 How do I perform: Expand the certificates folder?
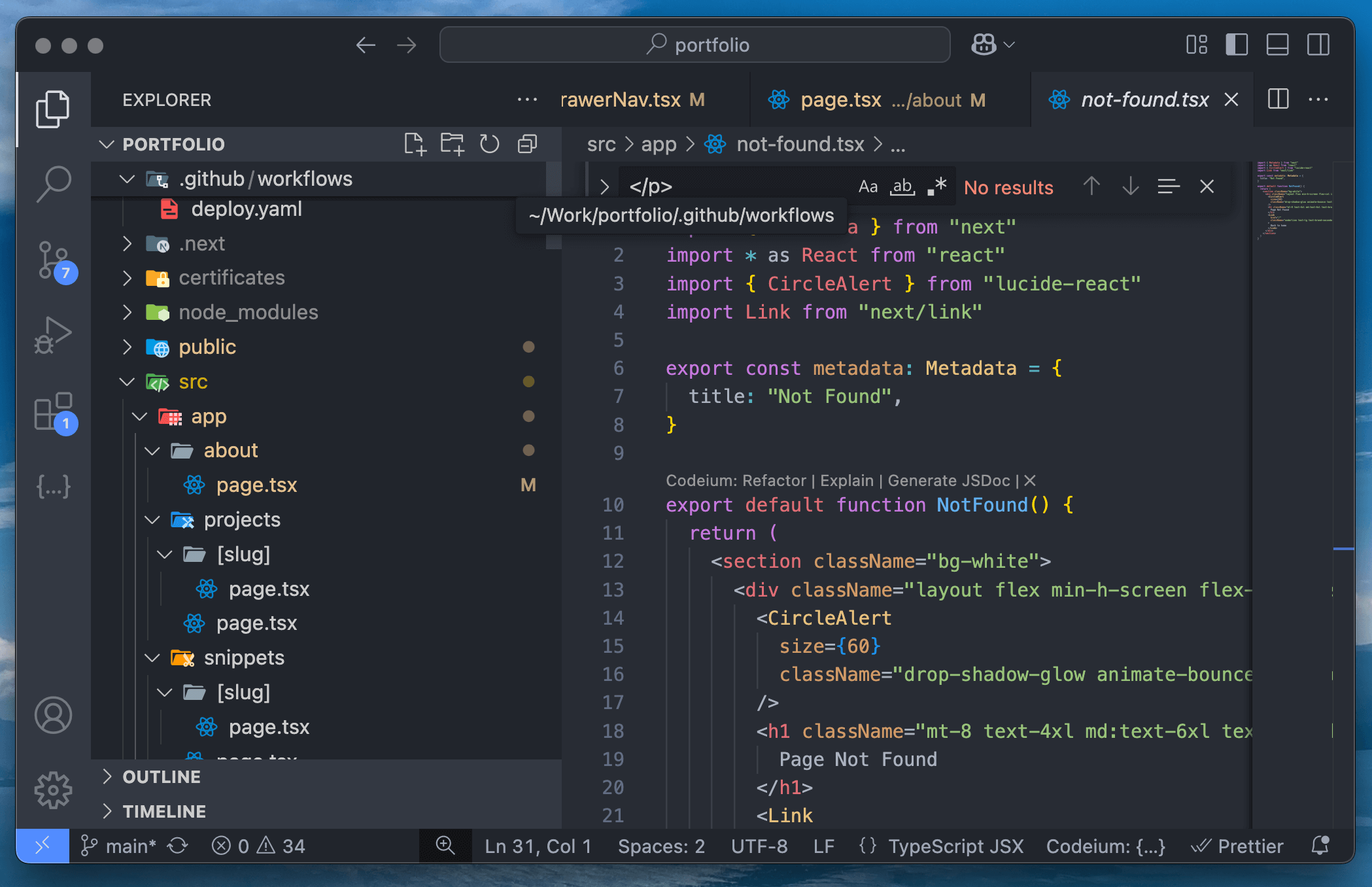pyautogui.click(x=128, y=278)
